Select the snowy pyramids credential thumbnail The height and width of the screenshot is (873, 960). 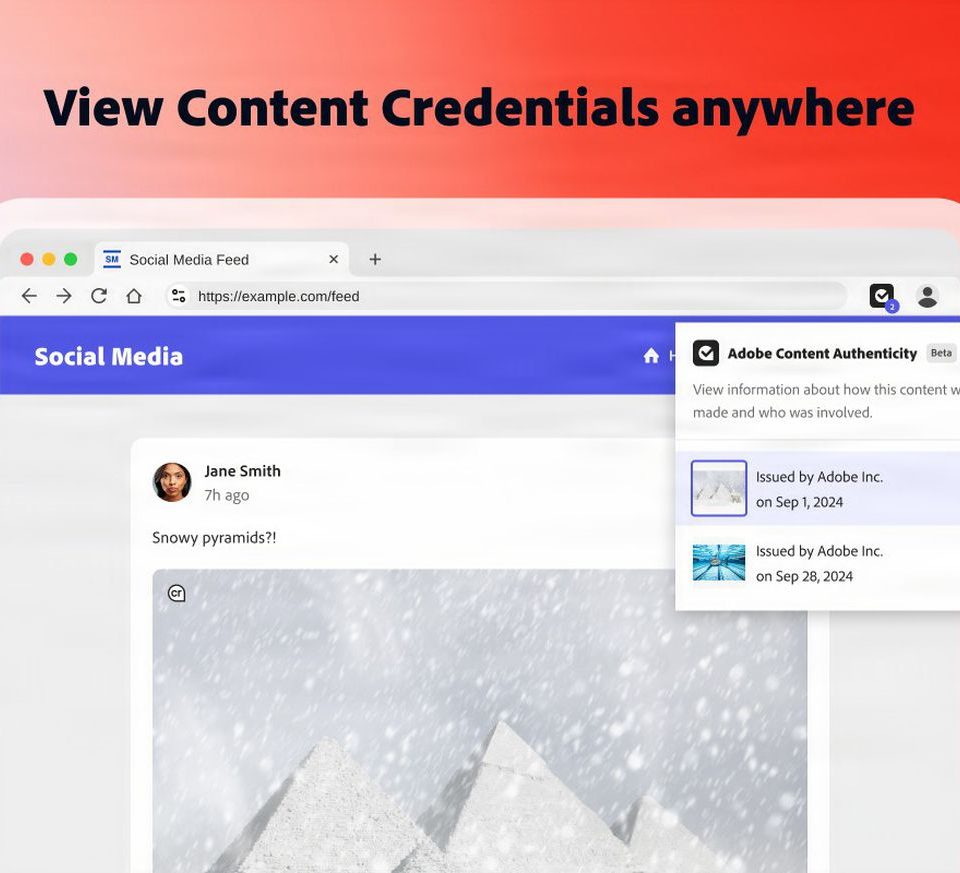(x=719, y=488)
